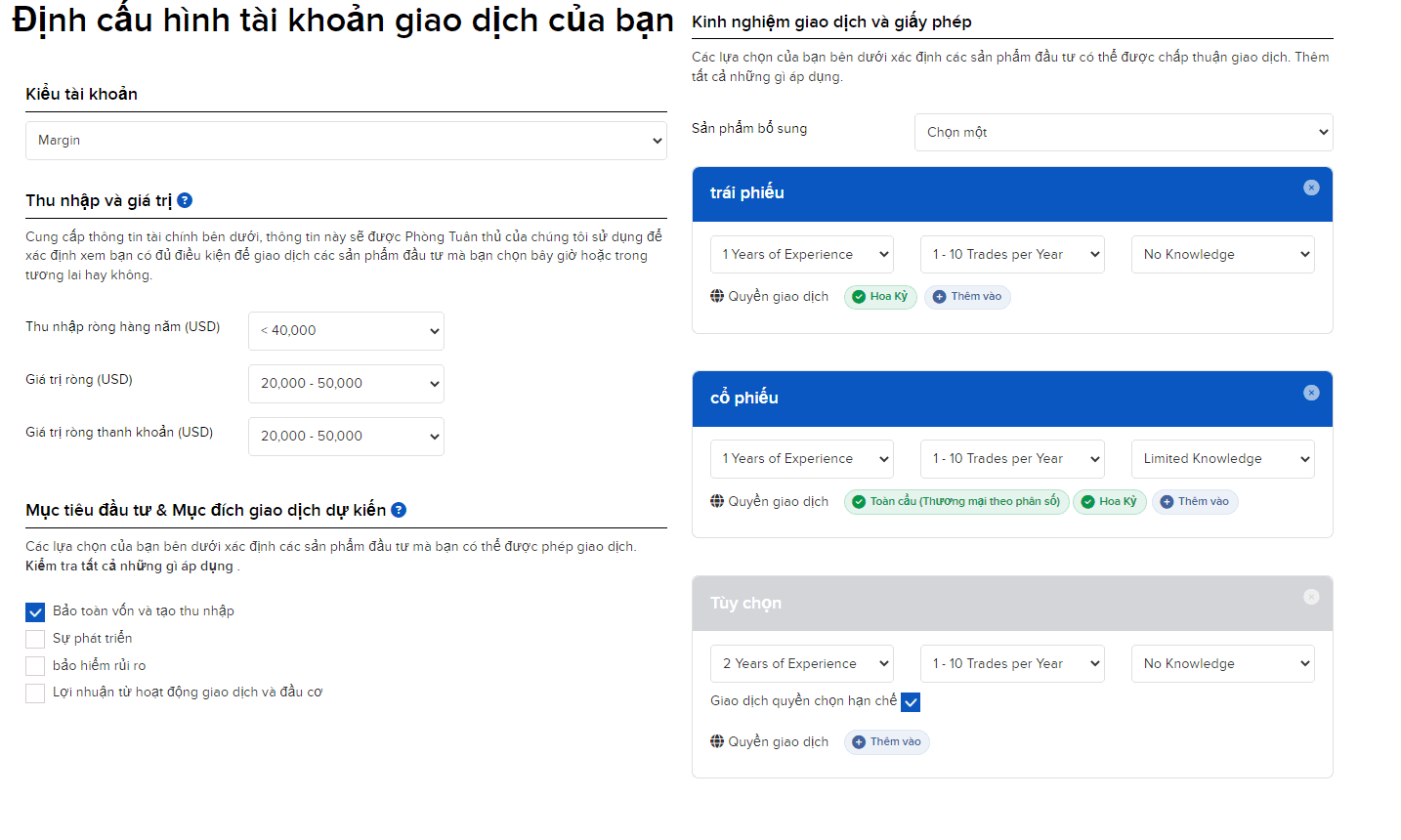This screenshot has width=1401, height=840.
Task: Remove the trái phiếu product card
Action: click(1311, 188)
